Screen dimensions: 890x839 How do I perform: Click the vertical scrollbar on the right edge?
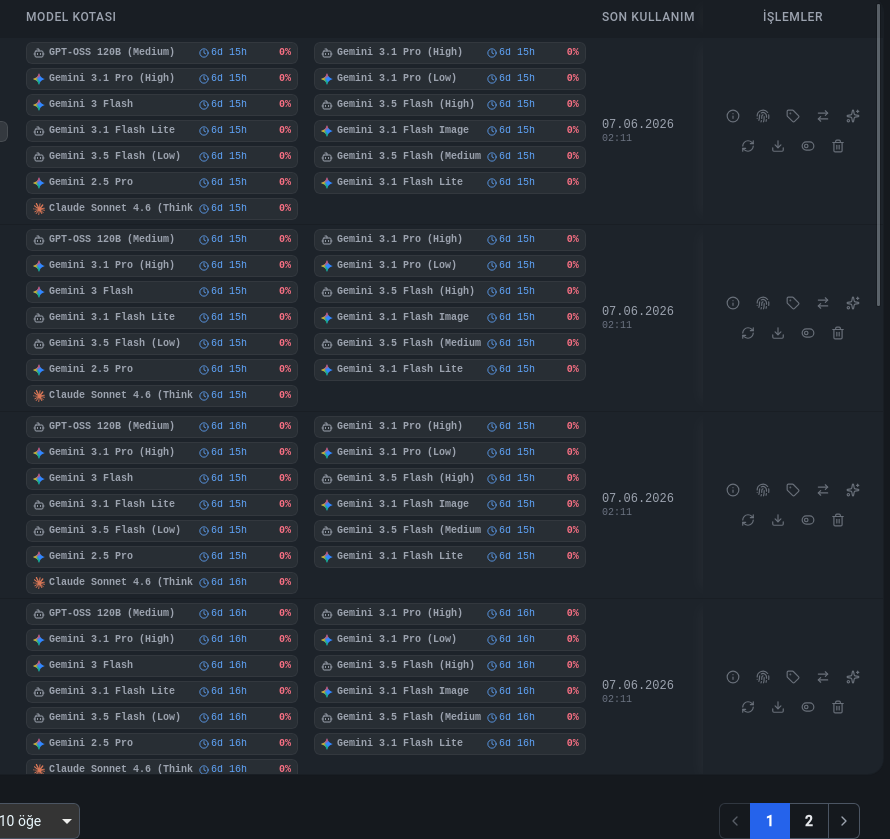tap(879, 154)
